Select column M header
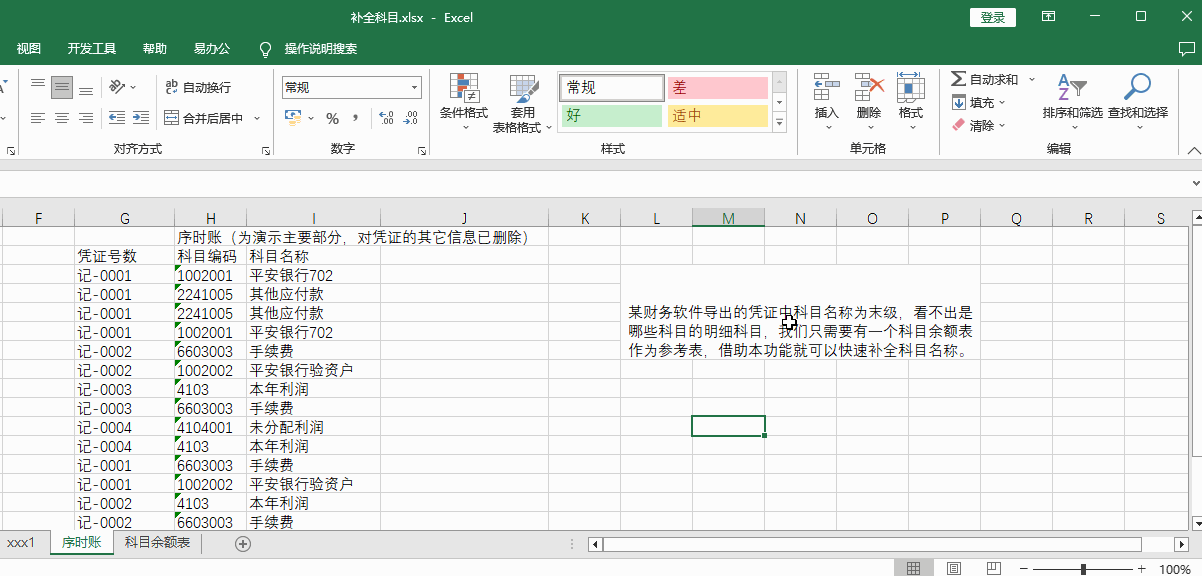1202x576 pixels. (728, 218)
